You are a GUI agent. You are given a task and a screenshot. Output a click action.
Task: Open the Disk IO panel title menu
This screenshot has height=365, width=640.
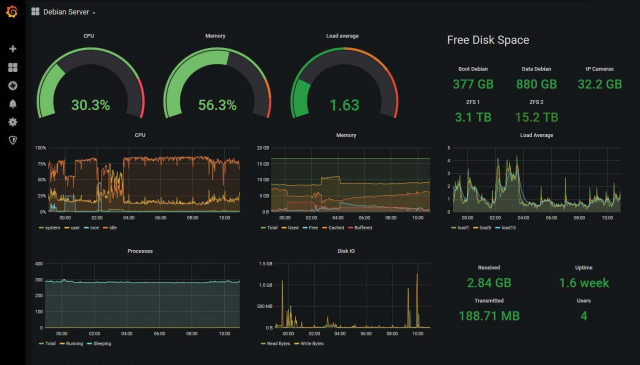point(346,251)
